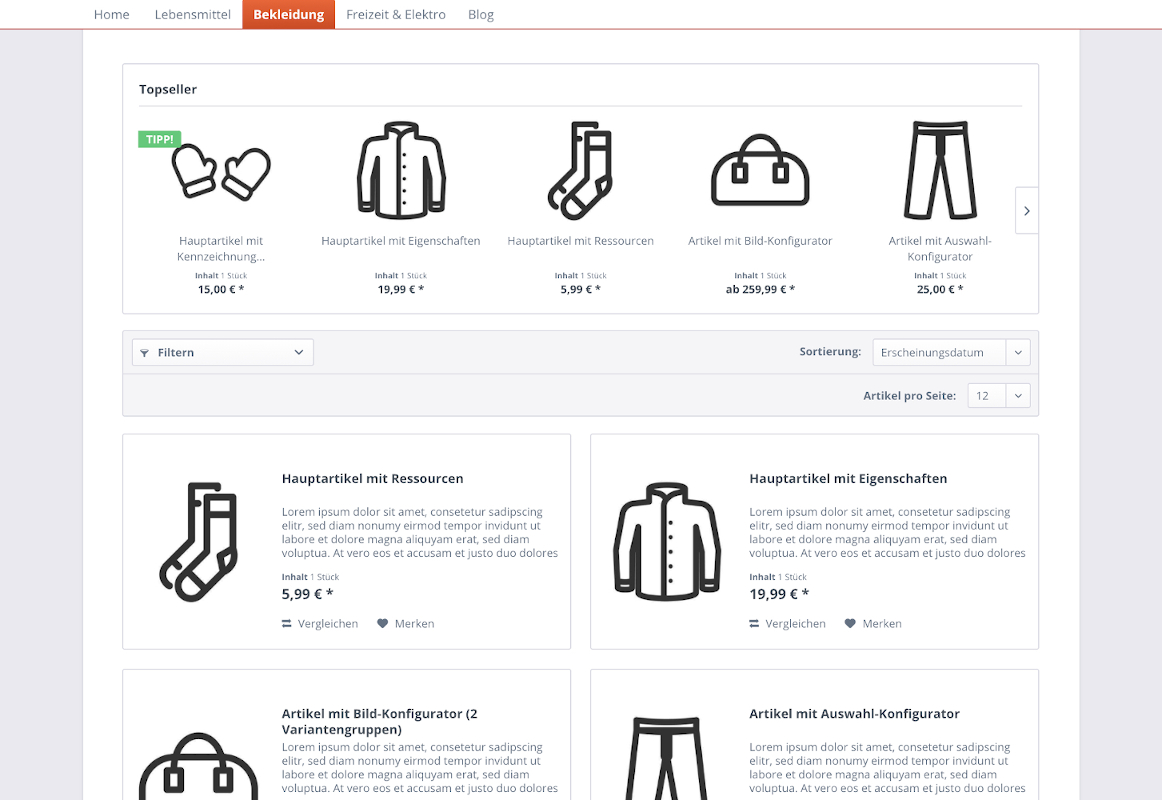Open the large jacket product thumbnail in listing
1162x800 pixels.
coord(666,542)
